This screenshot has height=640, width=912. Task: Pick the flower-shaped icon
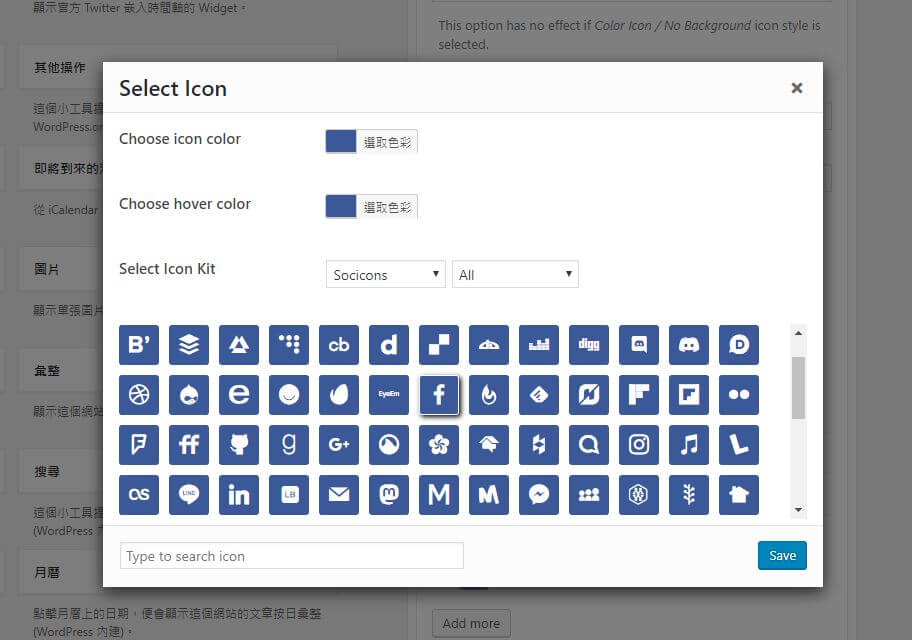[x=439, y=445]
